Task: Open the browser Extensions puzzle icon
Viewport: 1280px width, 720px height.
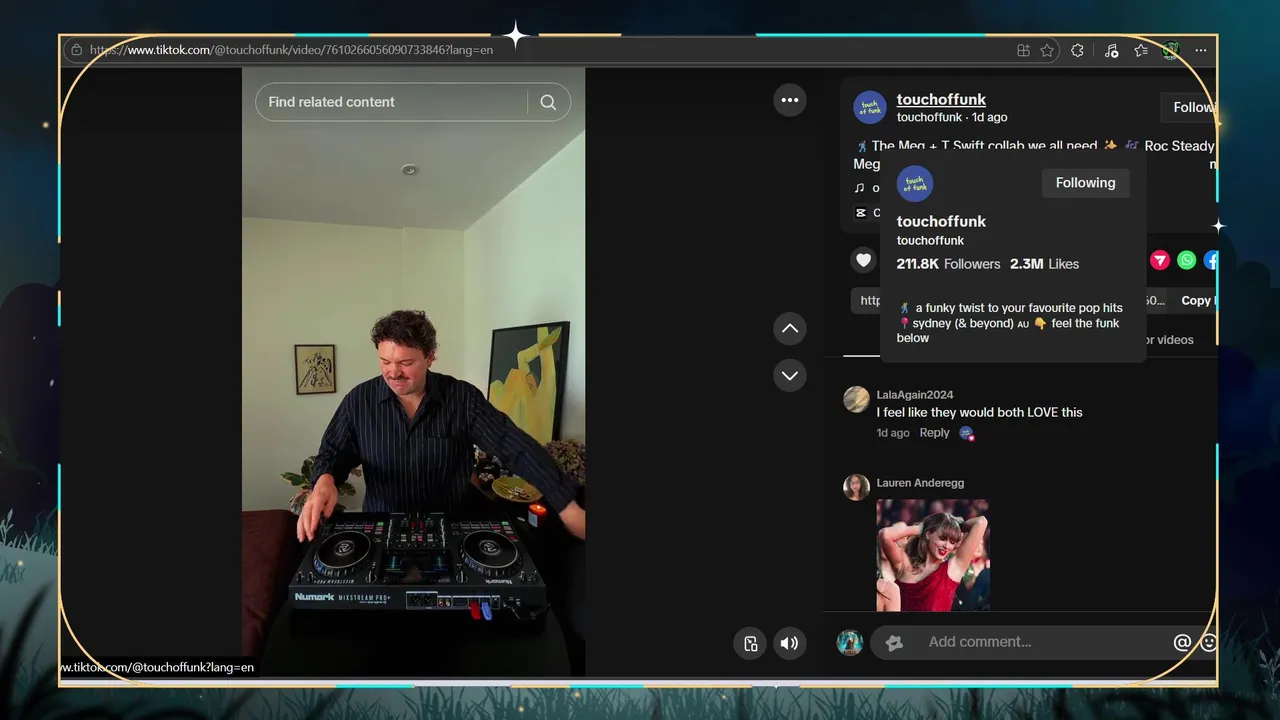Action: point(1077,50)
